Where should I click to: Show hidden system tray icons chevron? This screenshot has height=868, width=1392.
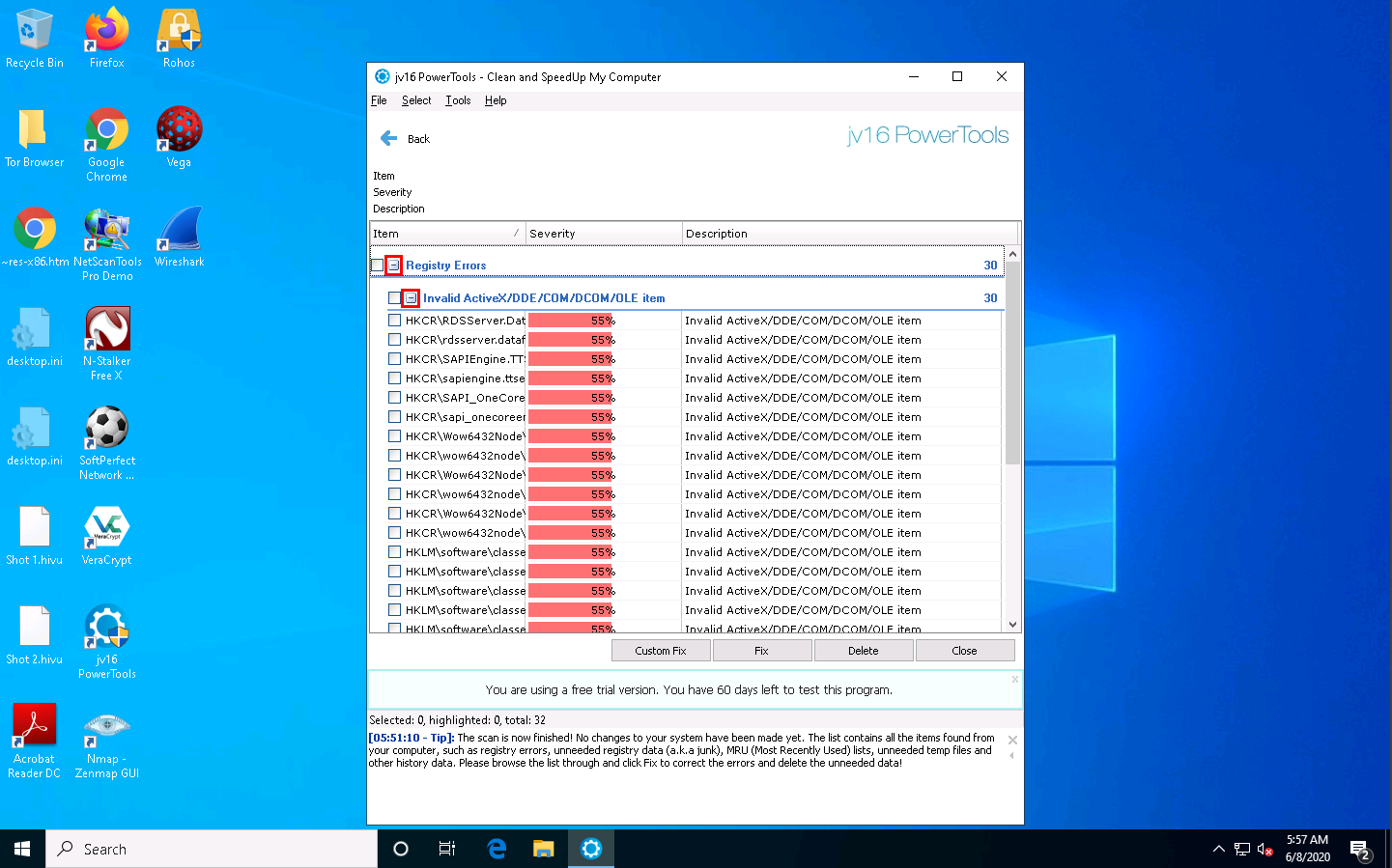[x=1218, y=850]
